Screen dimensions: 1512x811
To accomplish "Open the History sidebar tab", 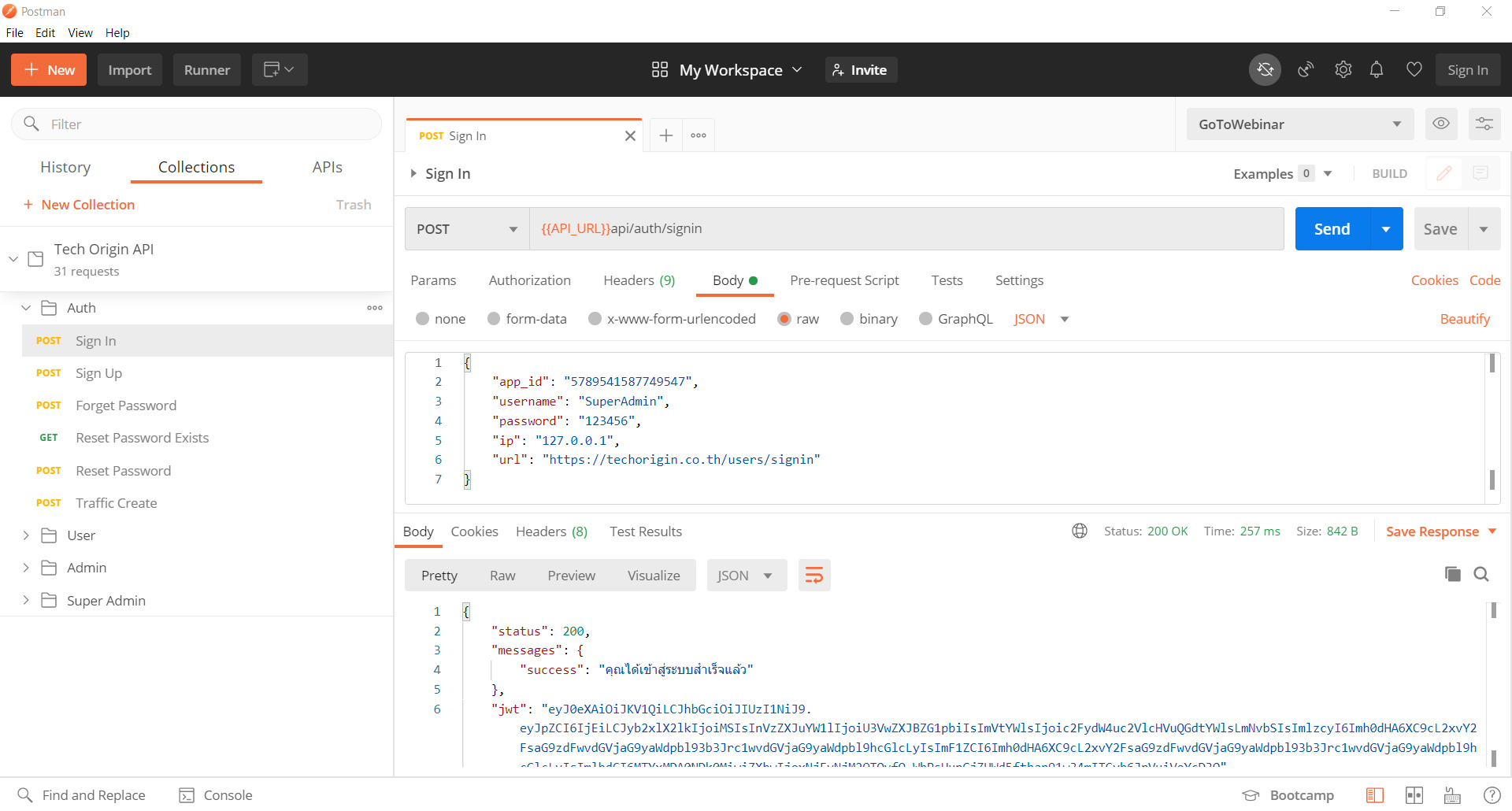I will [65, 167].
